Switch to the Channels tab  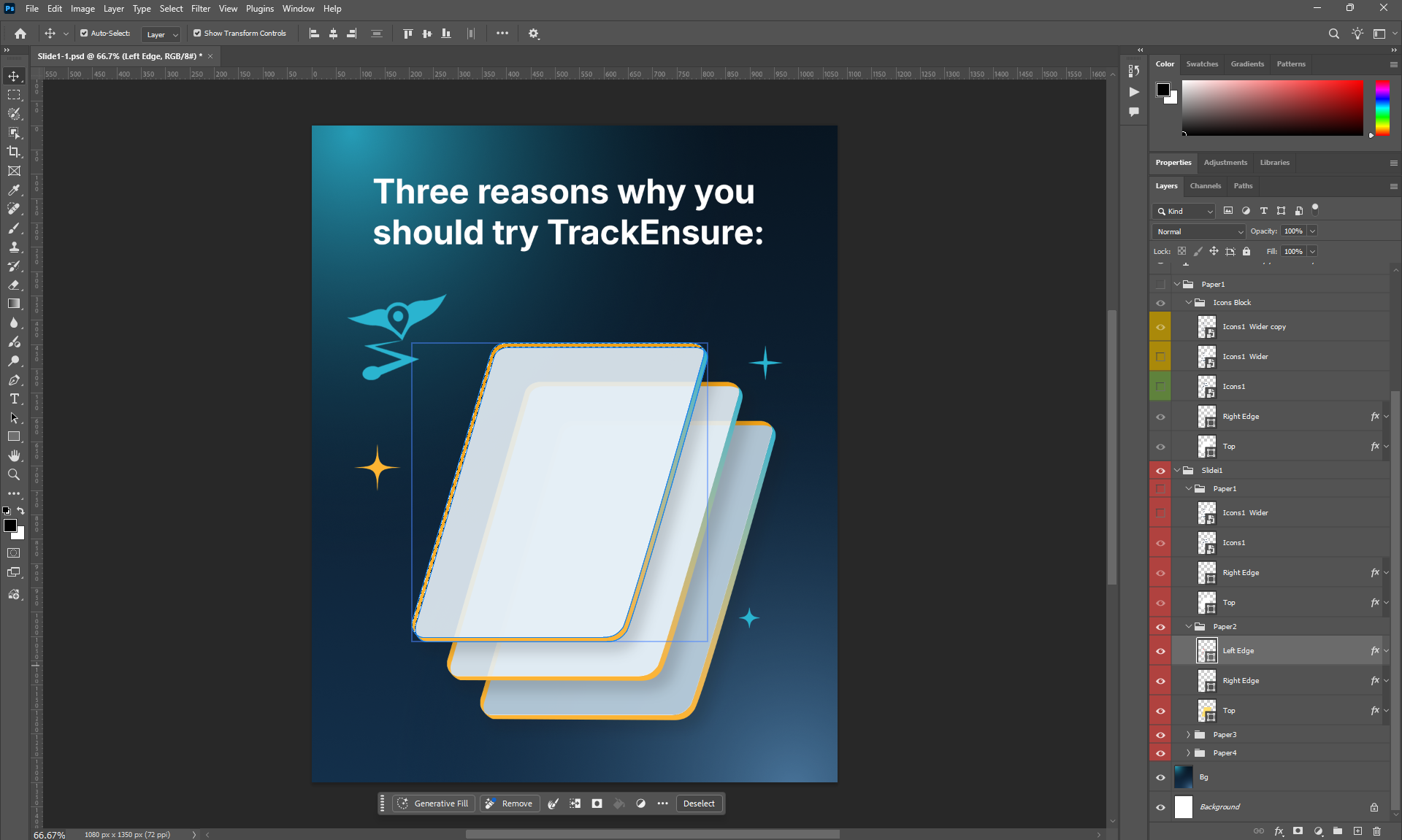click(x=1206, y=186)
